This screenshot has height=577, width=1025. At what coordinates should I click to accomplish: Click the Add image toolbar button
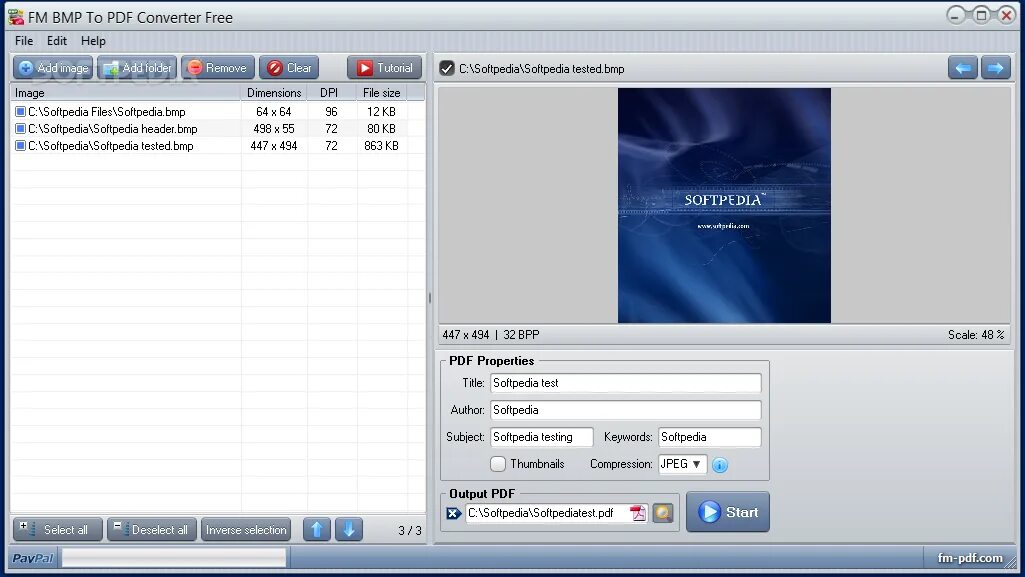(x=53, y=68)
